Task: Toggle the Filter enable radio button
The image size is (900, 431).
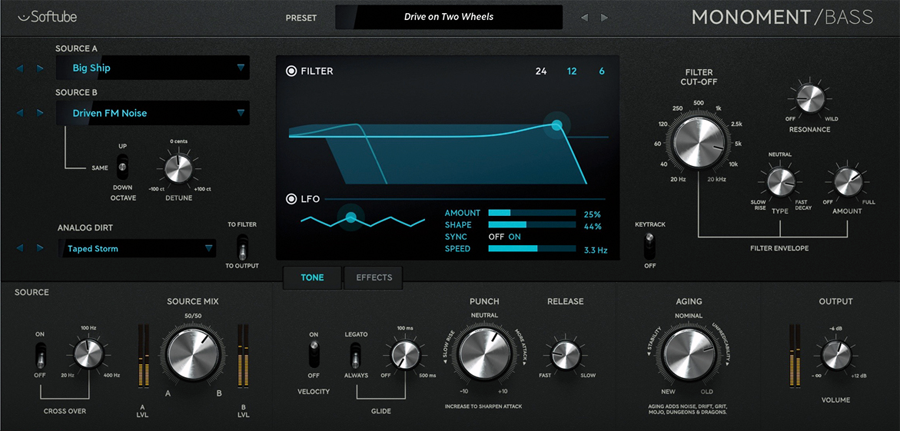Action: point(291,71)
